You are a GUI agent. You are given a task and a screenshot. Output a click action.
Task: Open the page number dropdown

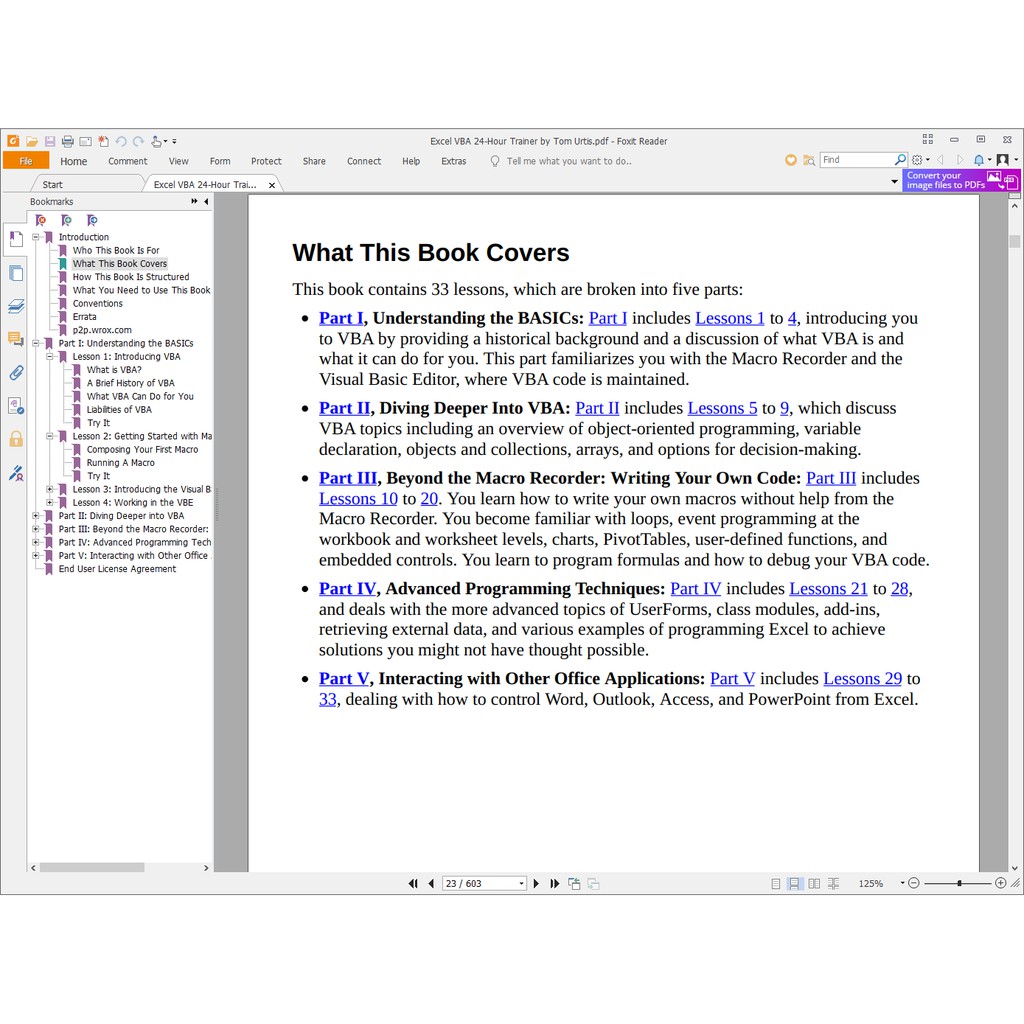pyautogui.click(x=521, y=884)
